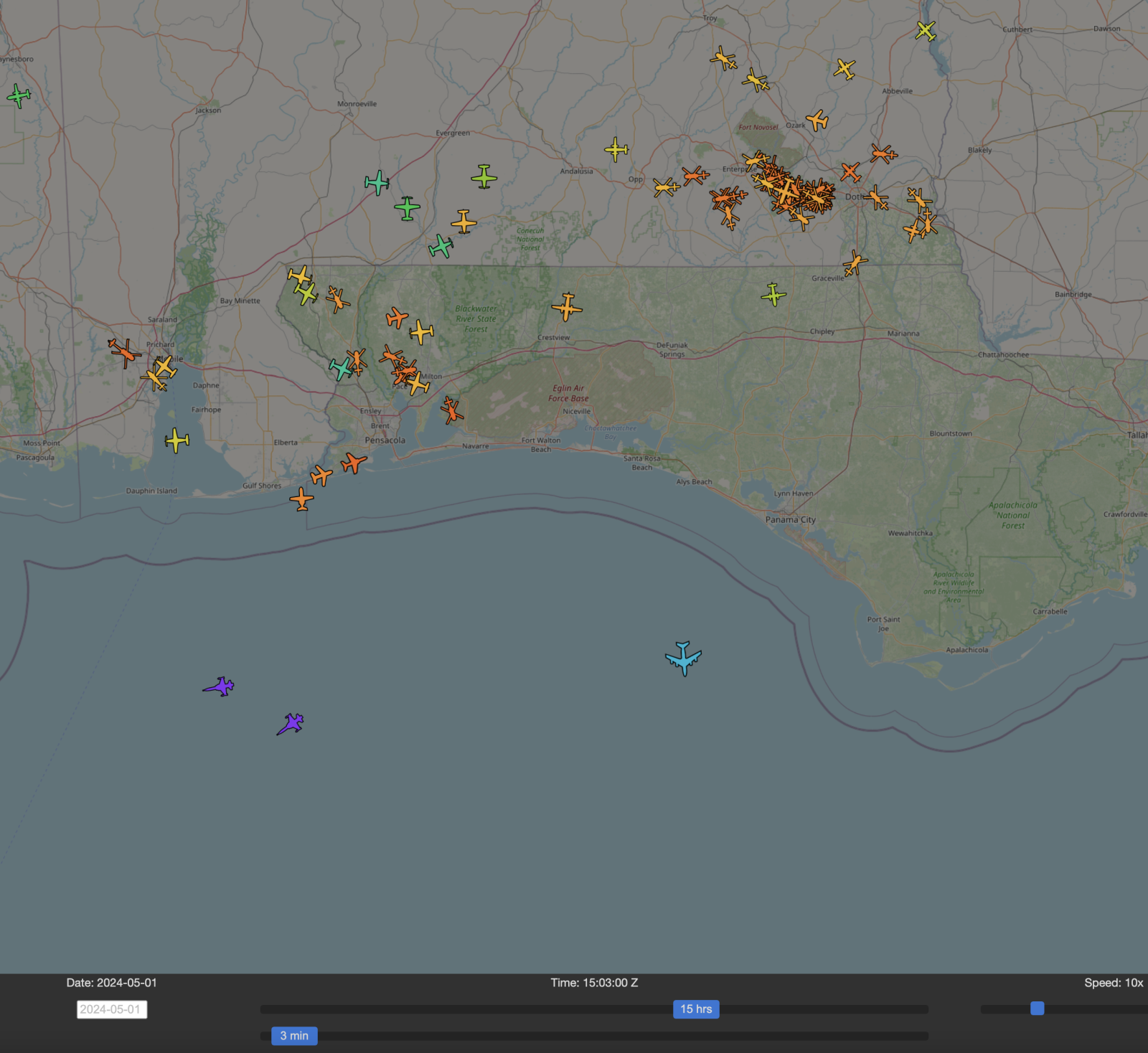
Task: Select the teal aircraft north of Ensley
Action: [x=341, y=369]
